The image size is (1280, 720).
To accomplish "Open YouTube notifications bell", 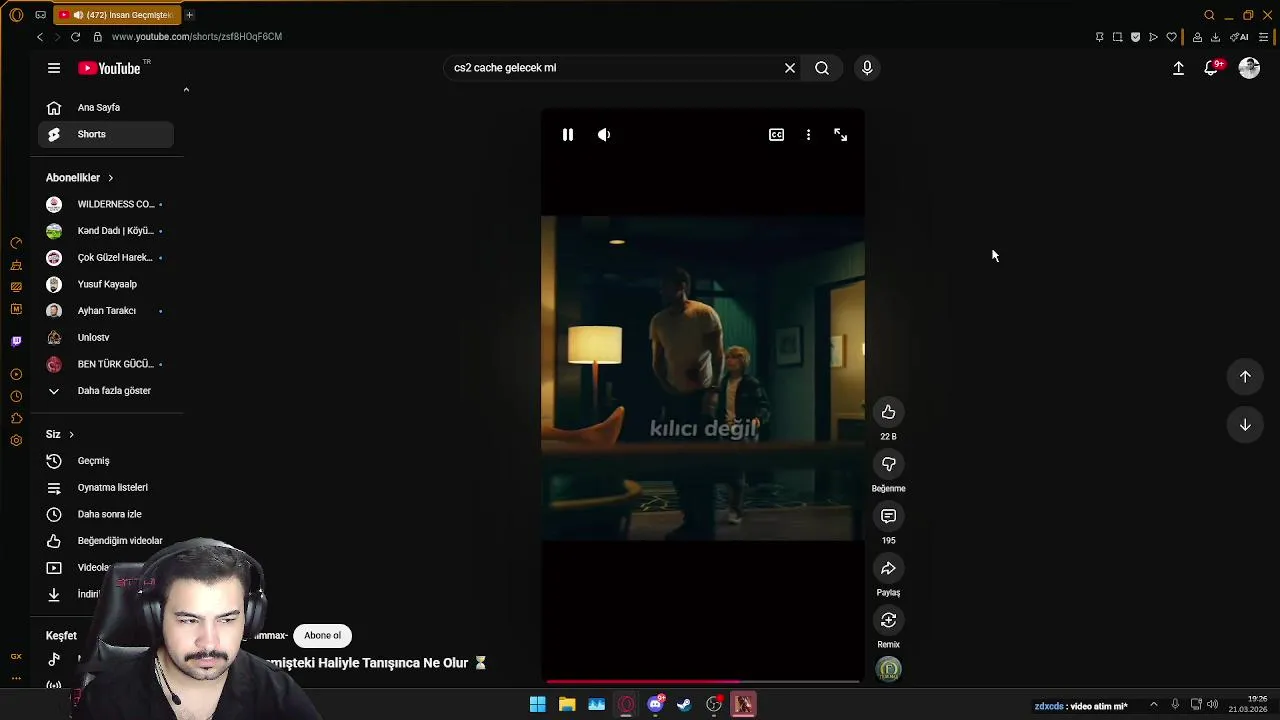I will (x=1211, y=68).
